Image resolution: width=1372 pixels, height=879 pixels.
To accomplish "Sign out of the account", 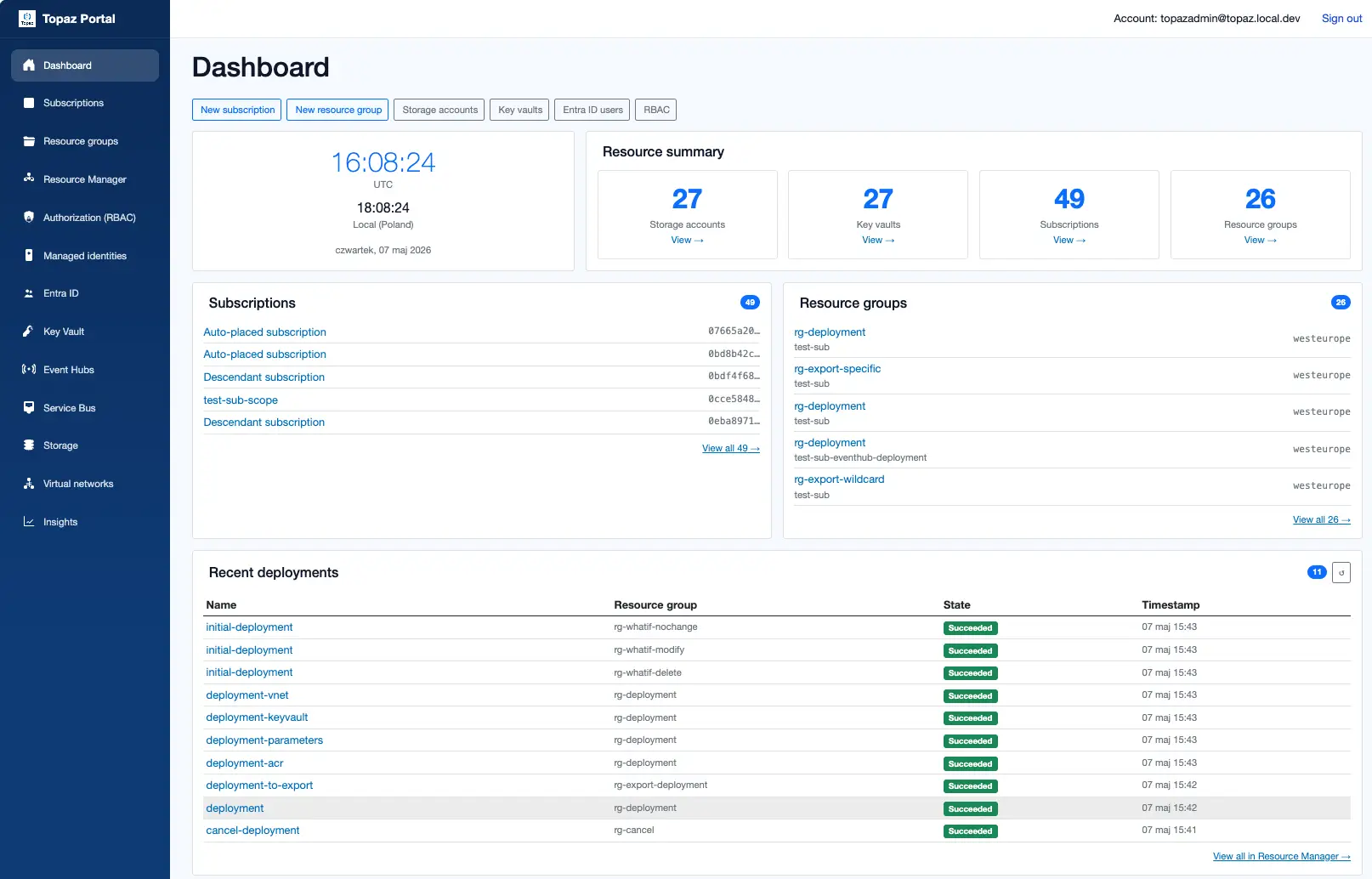I will click(x=1341, y=19).
